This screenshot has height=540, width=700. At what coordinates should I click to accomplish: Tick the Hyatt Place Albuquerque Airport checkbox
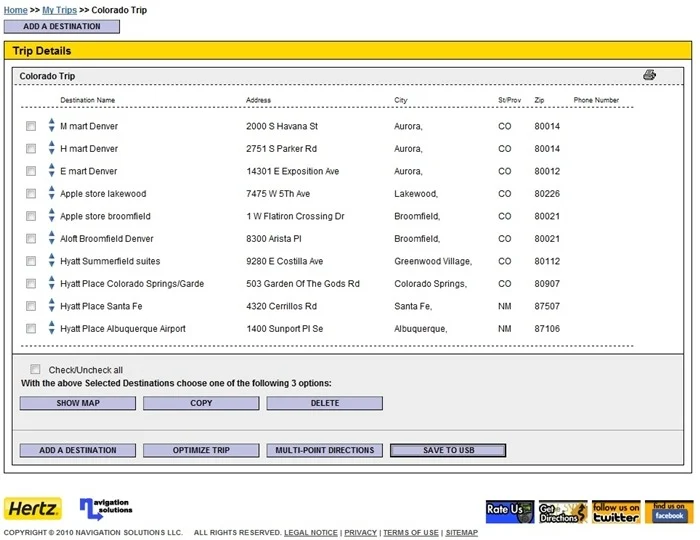click(31, 328)
